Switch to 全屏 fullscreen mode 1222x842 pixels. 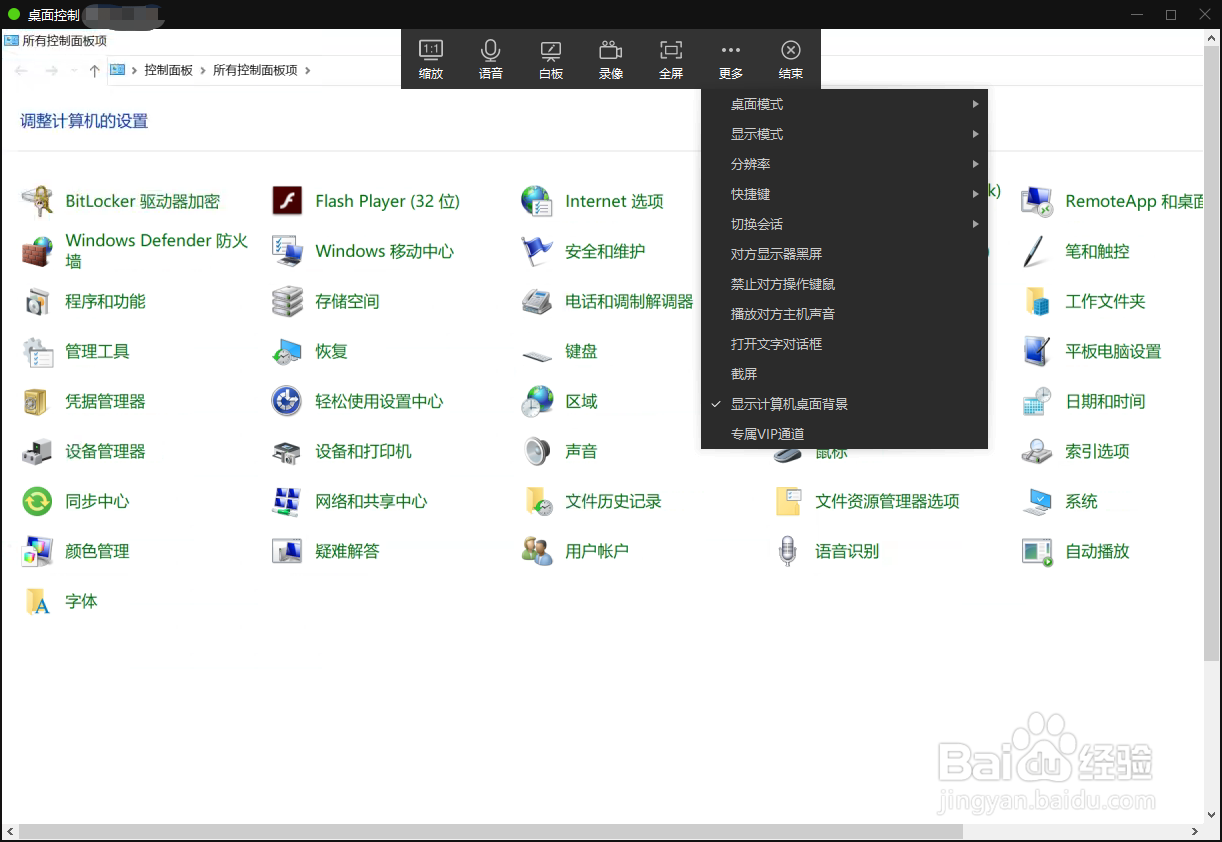tap(671, 50)
